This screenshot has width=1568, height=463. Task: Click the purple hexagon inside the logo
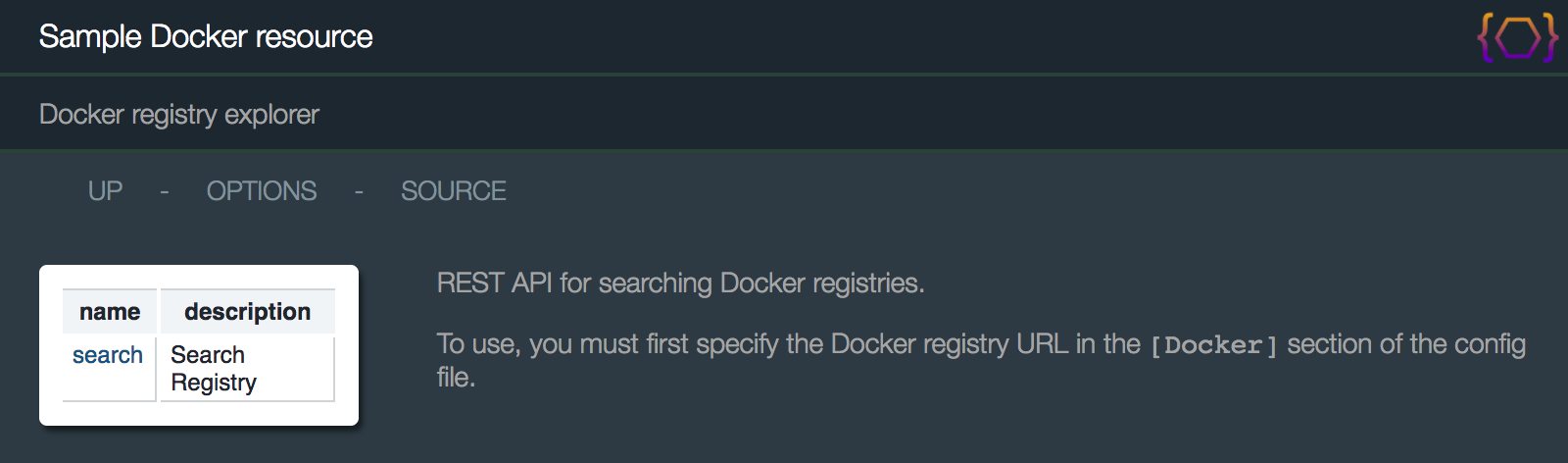coord(1518,37)
